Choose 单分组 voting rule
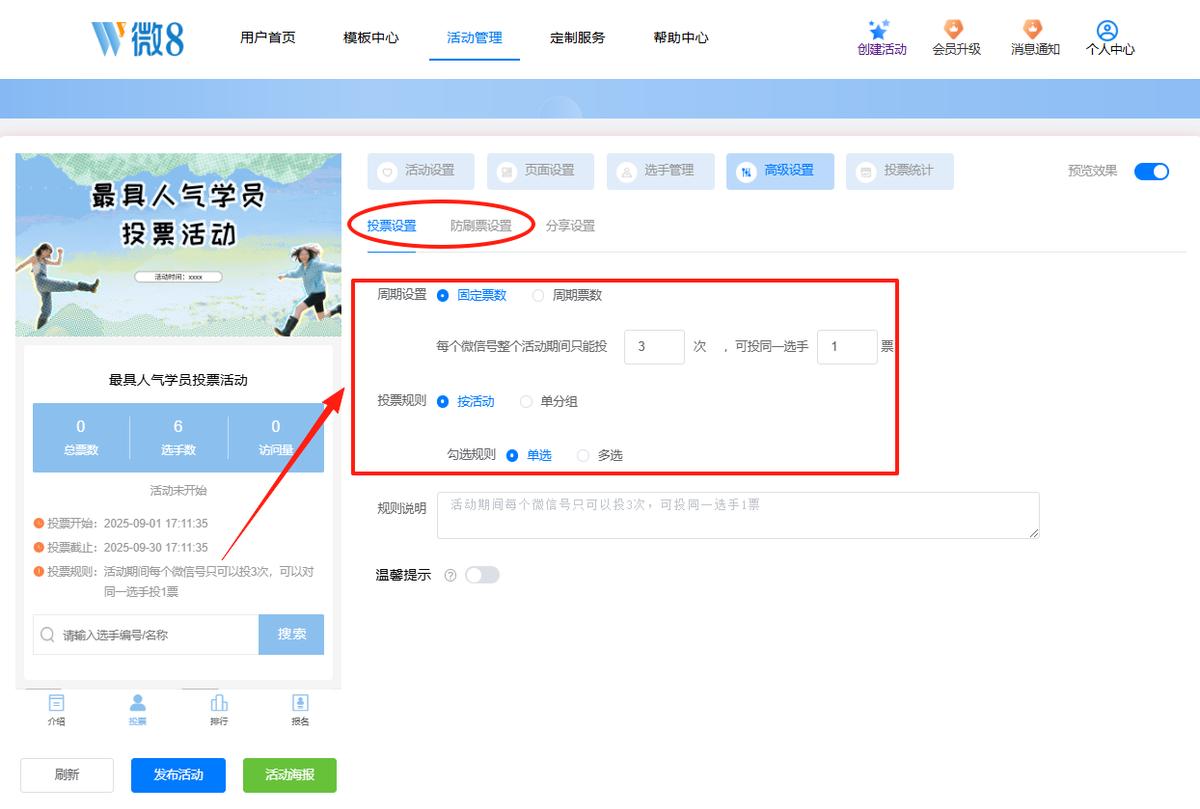1200x809 pixels. click(549, 401)
